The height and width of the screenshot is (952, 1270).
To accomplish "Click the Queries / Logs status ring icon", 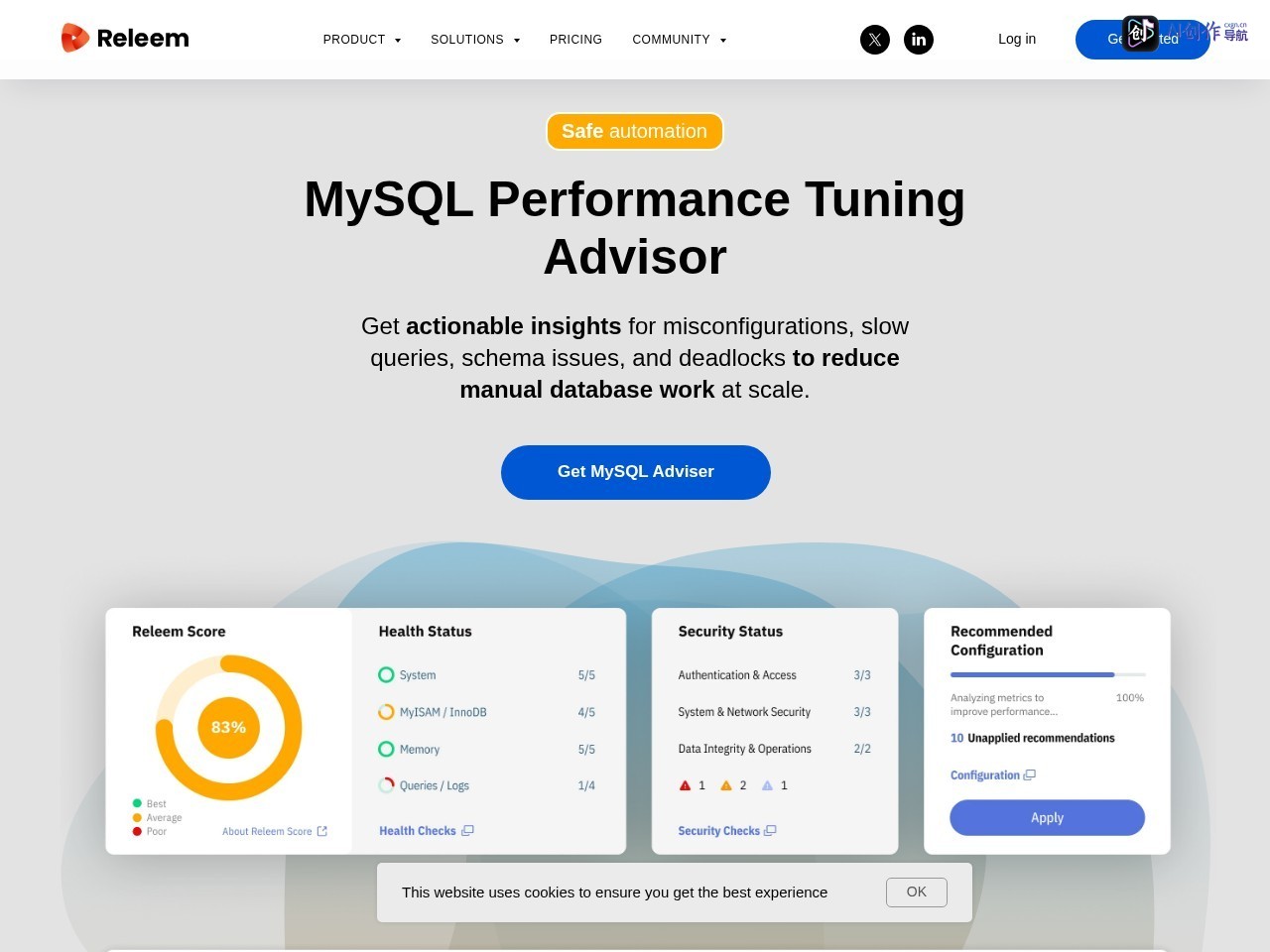I will (x=386, y=785).
